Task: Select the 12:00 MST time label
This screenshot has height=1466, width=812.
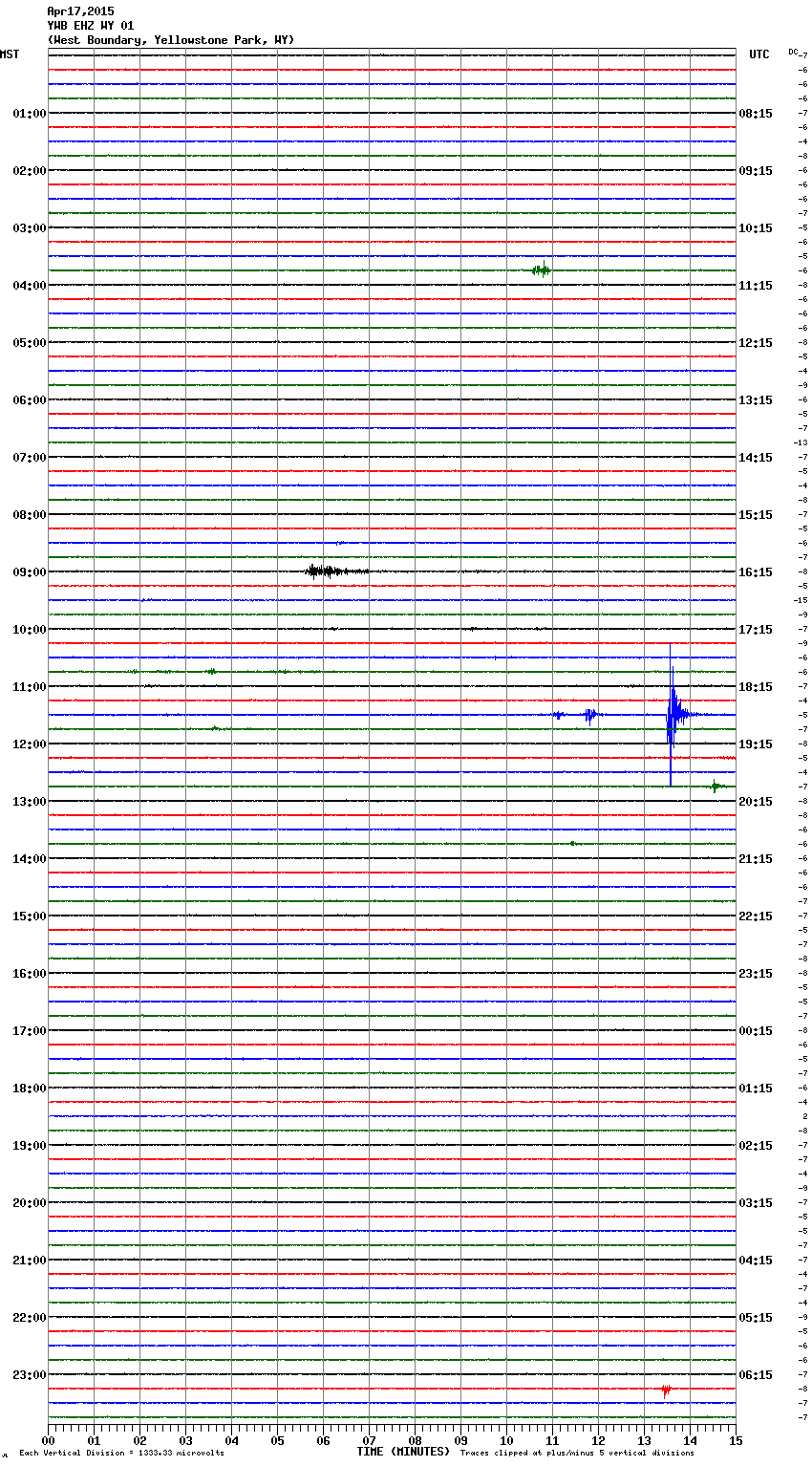Action: pos(29,744)
